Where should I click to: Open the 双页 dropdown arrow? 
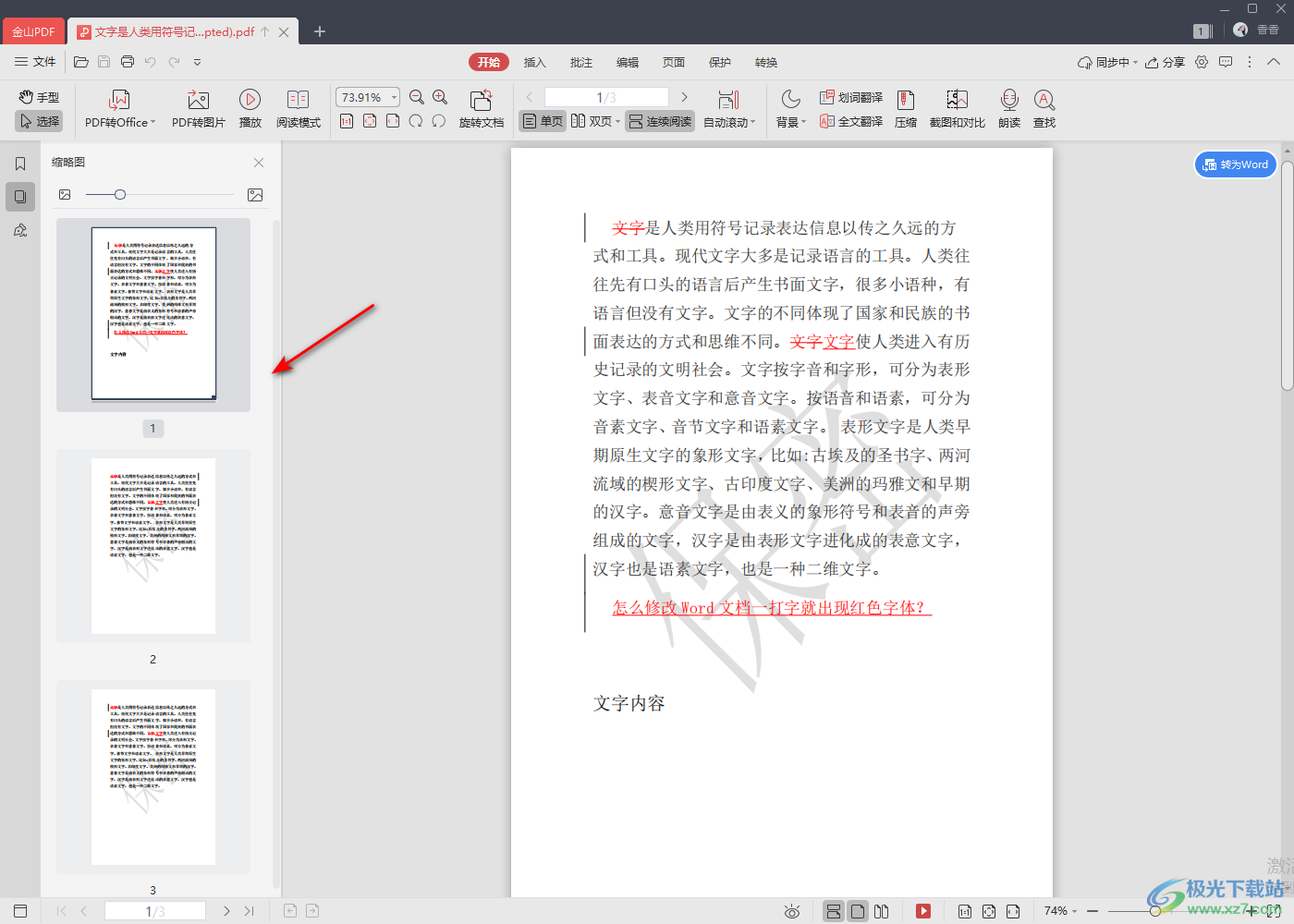pyautogui.click(x=617, y=122)
